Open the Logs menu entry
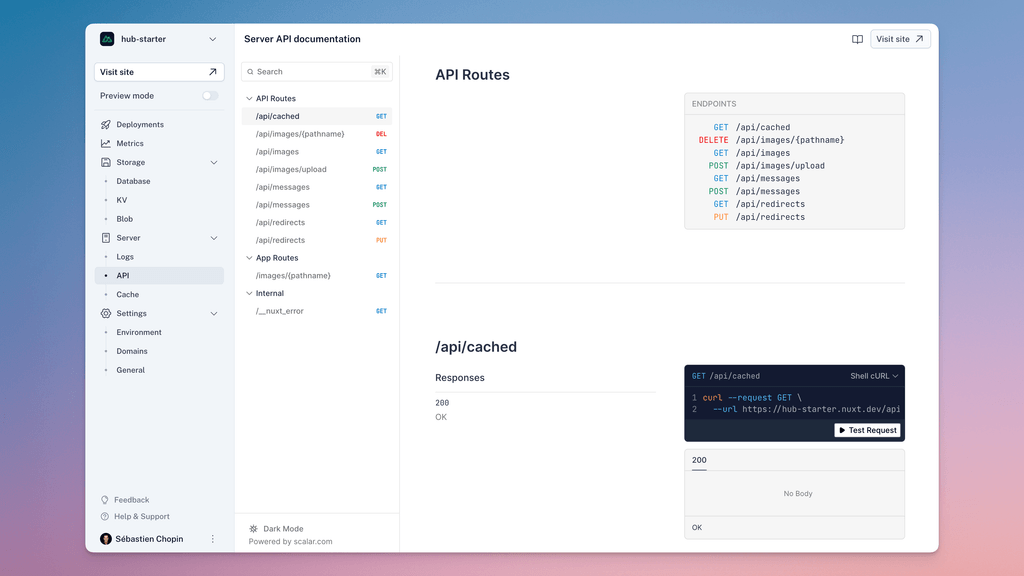The image size is (1024, 576). (125, 256)
